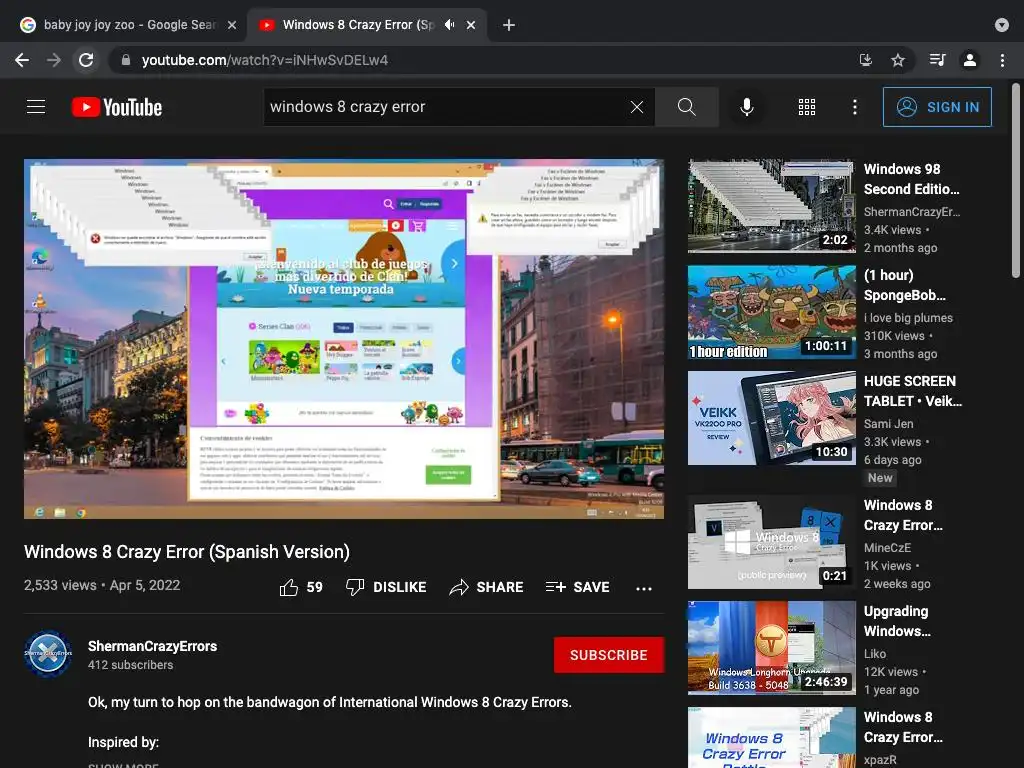Open the YouTube hamburger guide menu
The width and height of the screenshot is (1024, 768).
click(36, 106)
